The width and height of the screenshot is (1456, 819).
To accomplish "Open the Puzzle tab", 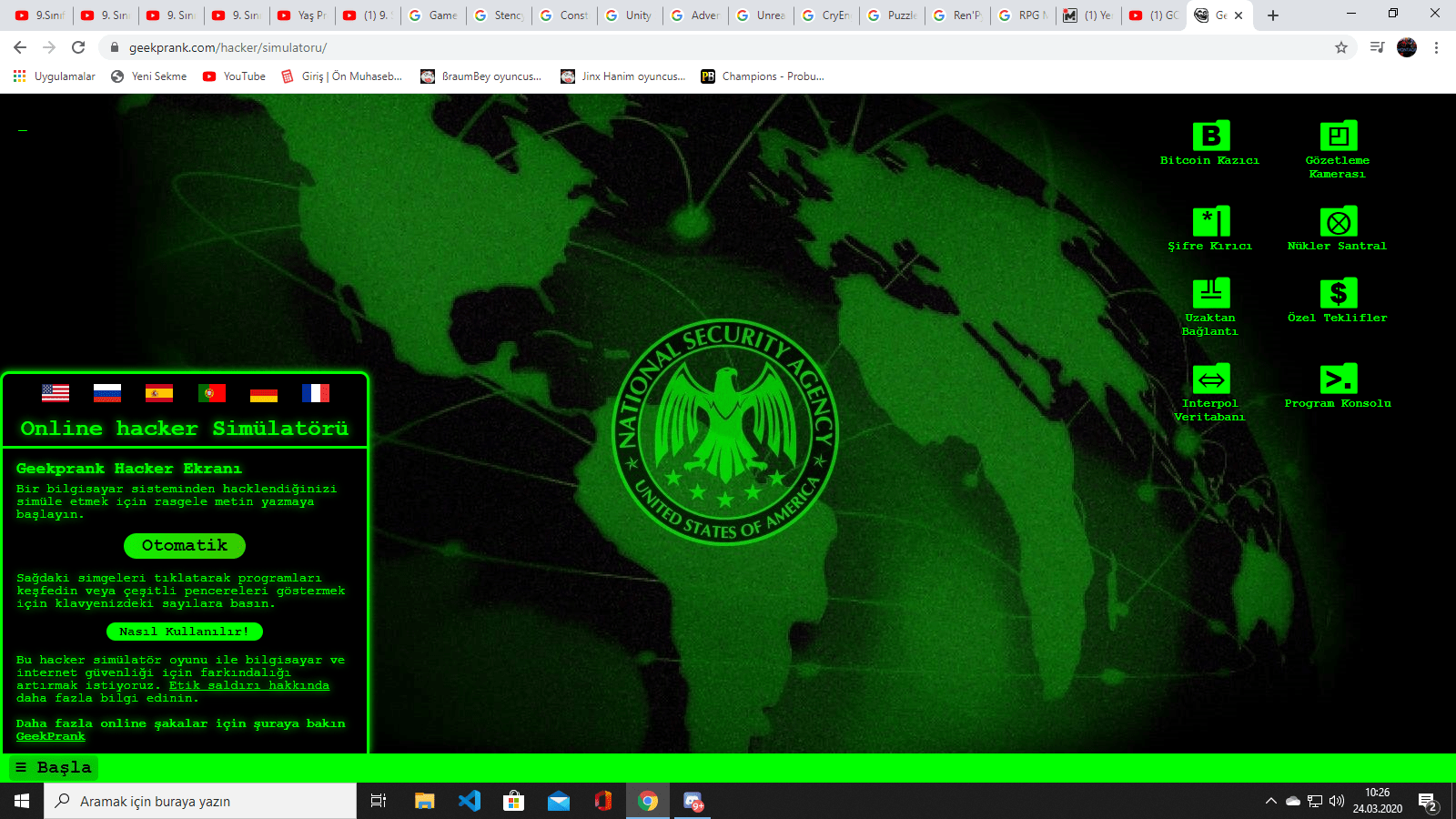I will 892,15.
